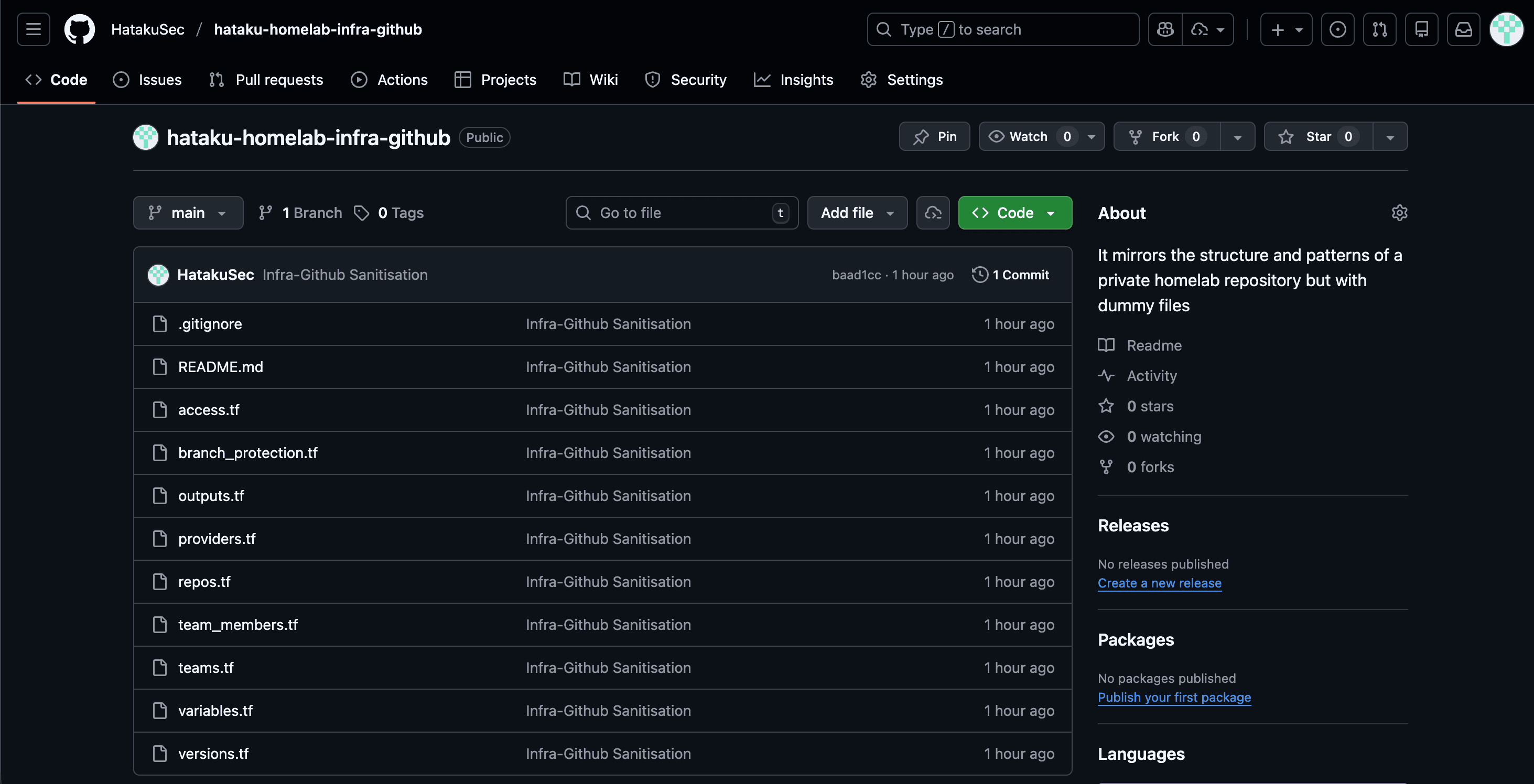Click the GitHub octocat home logo

(x=79, y=29)
